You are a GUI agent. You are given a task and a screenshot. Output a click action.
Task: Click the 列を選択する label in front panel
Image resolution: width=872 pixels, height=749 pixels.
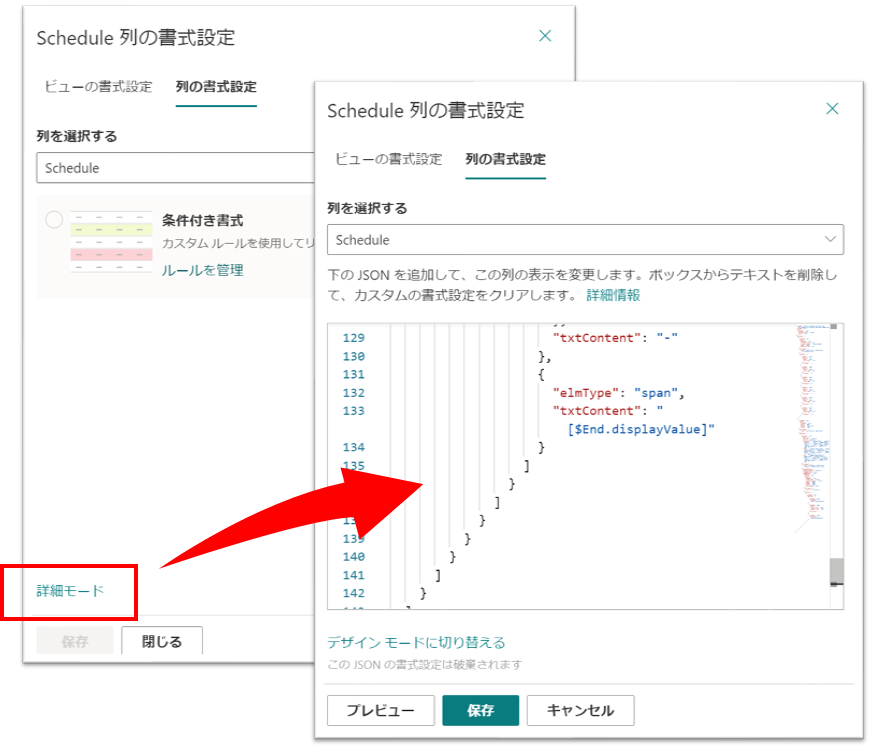(367, 209)
